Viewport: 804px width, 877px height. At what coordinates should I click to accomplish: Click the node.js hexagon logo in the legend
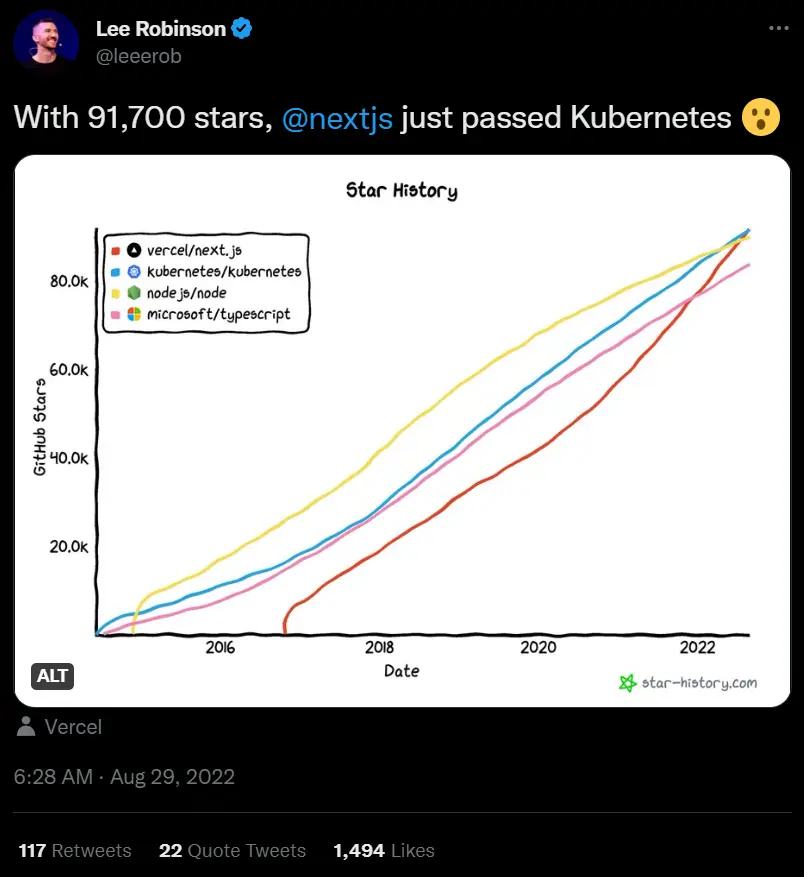point(134,293)
